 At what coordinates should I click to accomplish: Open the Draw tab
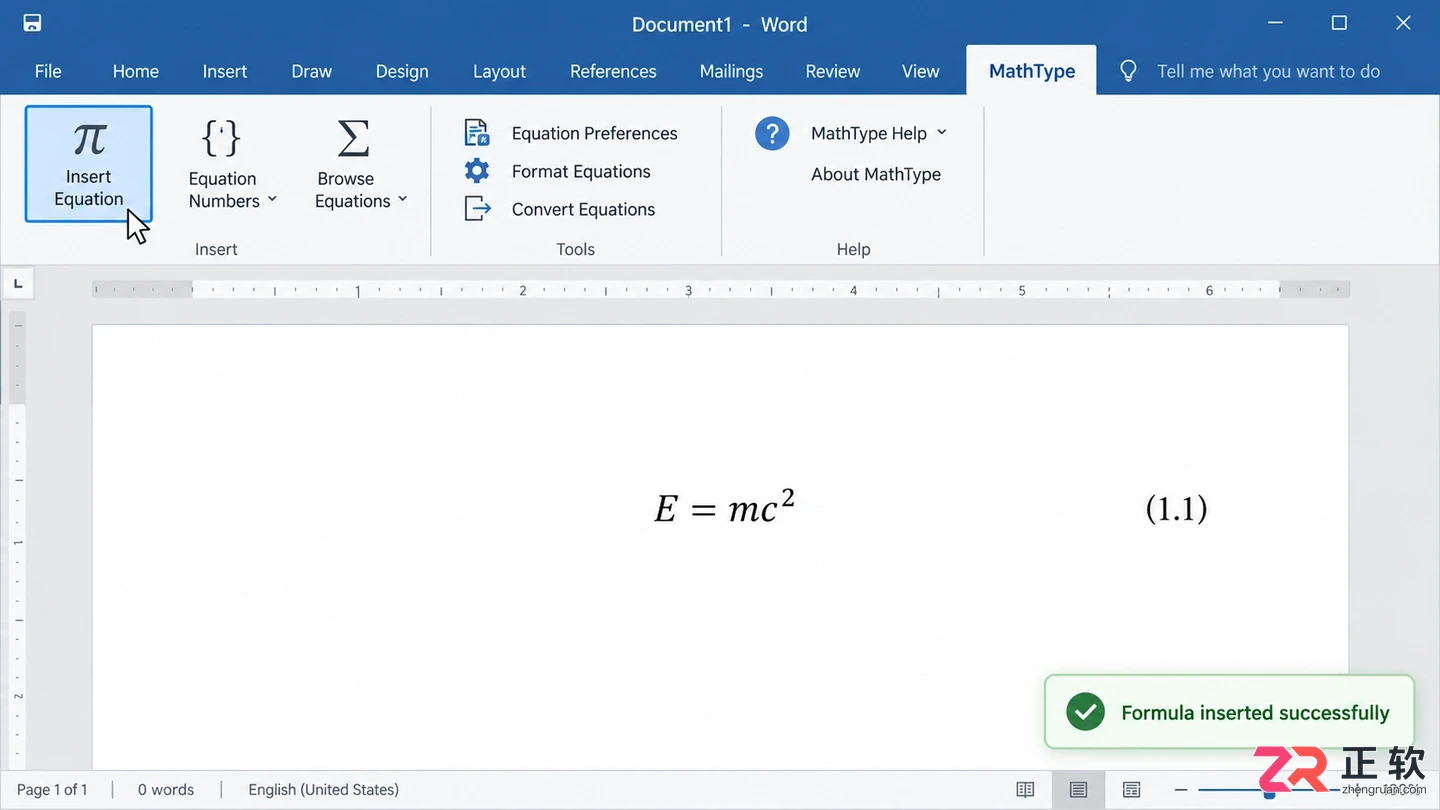312,71
